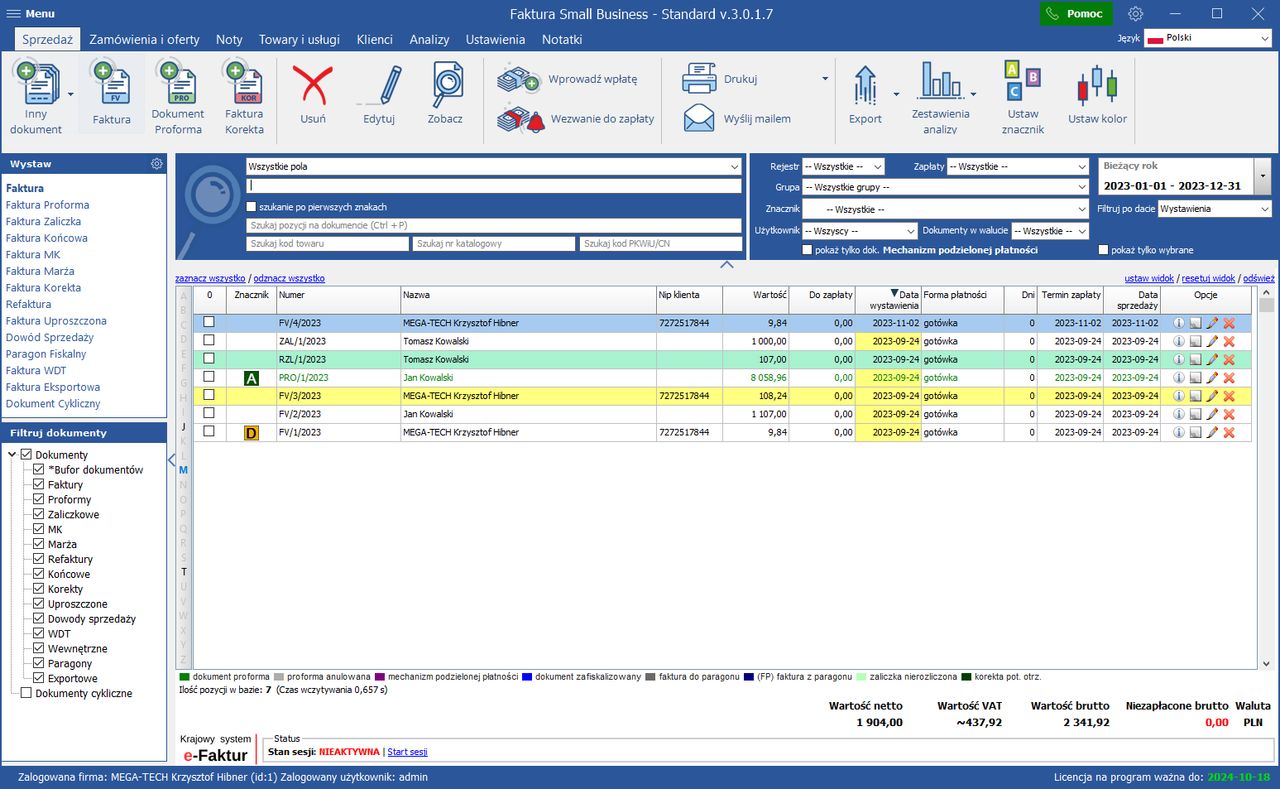Open the Analizy menu tab
1280x789 pixels.
(x=429, y=40)
